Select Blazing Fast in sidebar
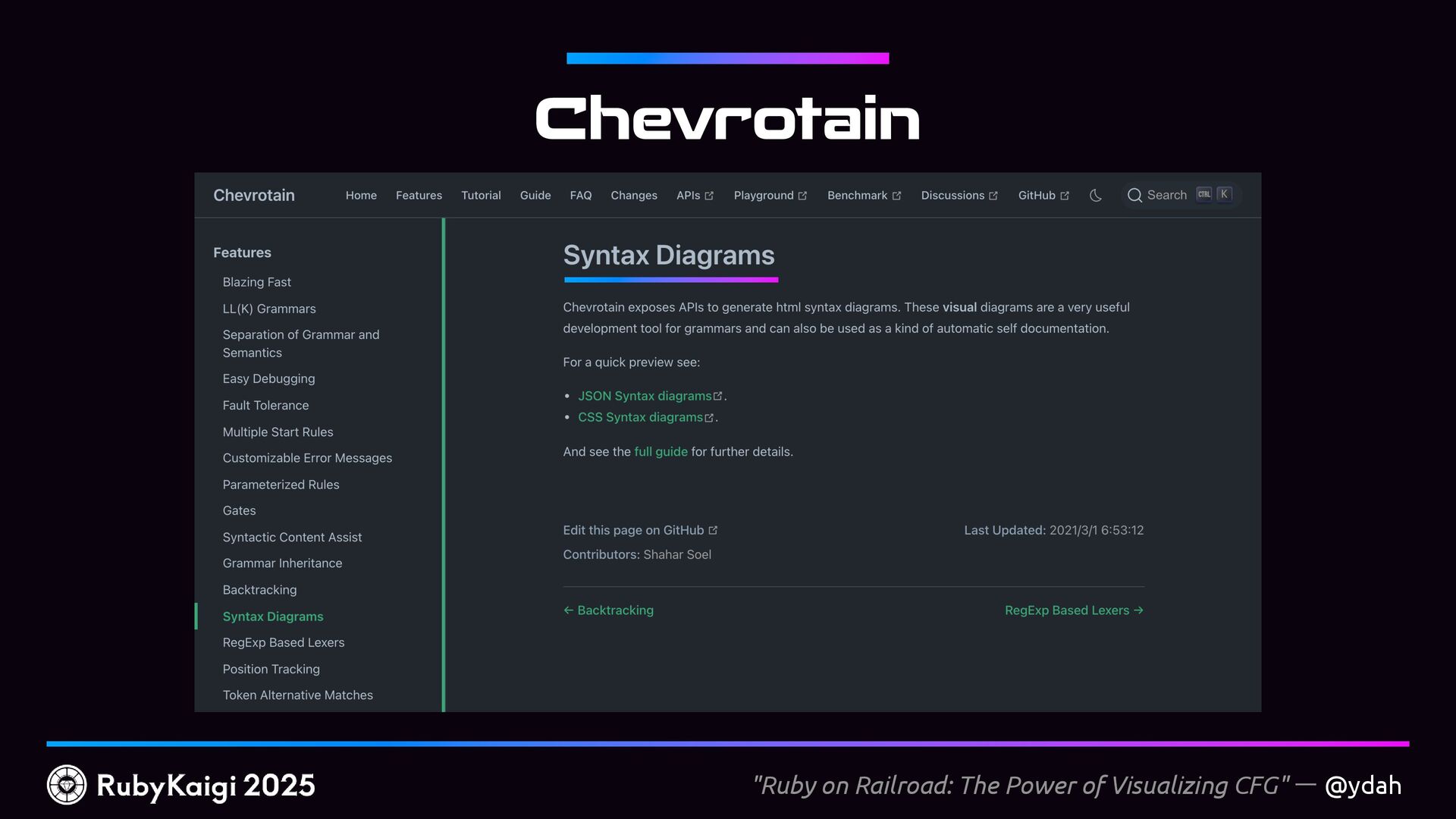 coord(256,282)
